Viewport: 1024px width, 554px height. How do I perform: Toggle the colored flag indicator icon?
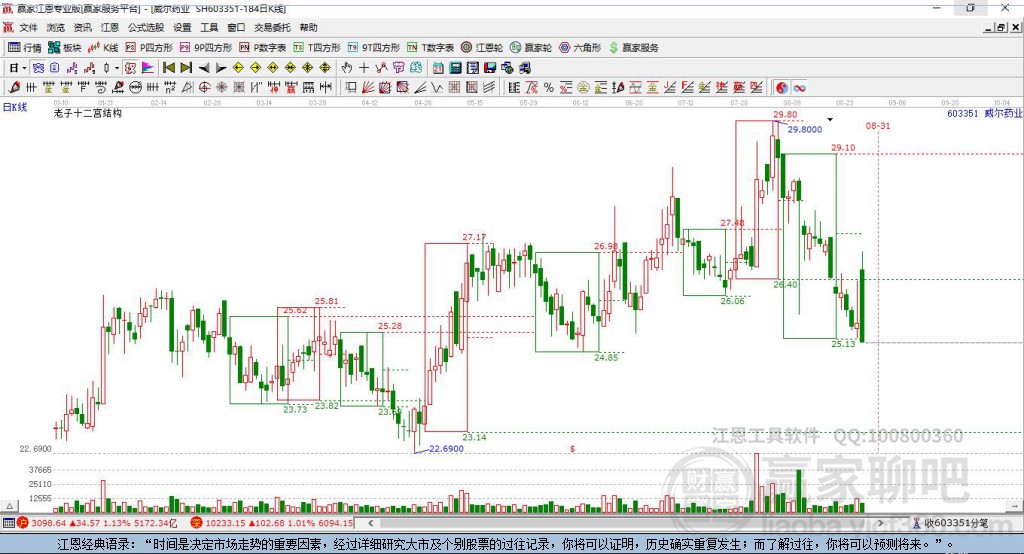[148, 68]
